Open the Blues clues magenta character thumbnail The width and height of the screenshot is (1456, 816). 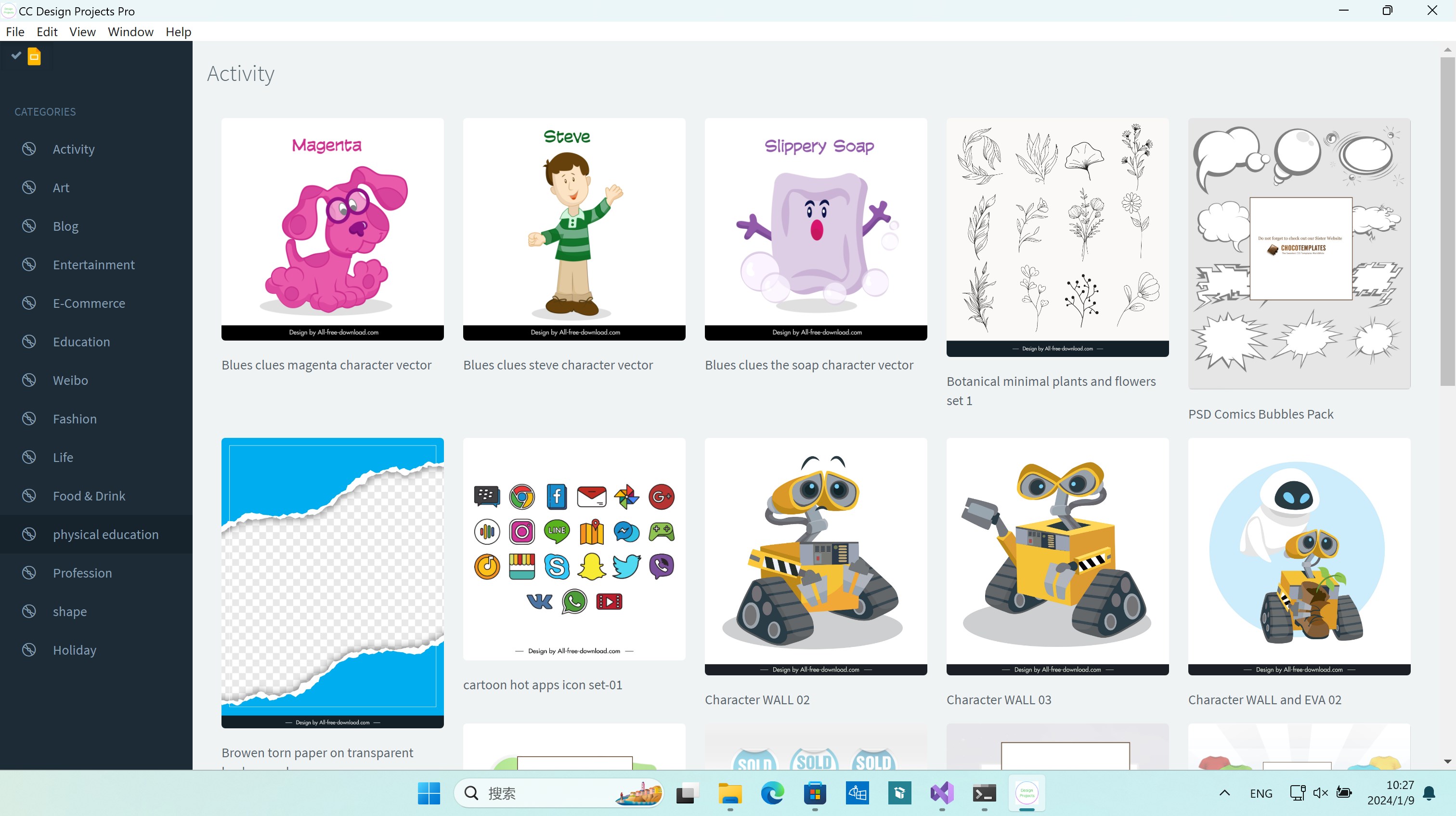332,228
